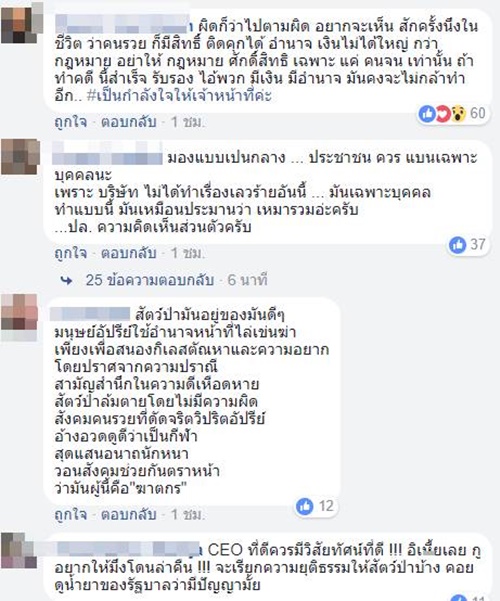Click ตอบกลับ under the poem comment

pos(128,515)
